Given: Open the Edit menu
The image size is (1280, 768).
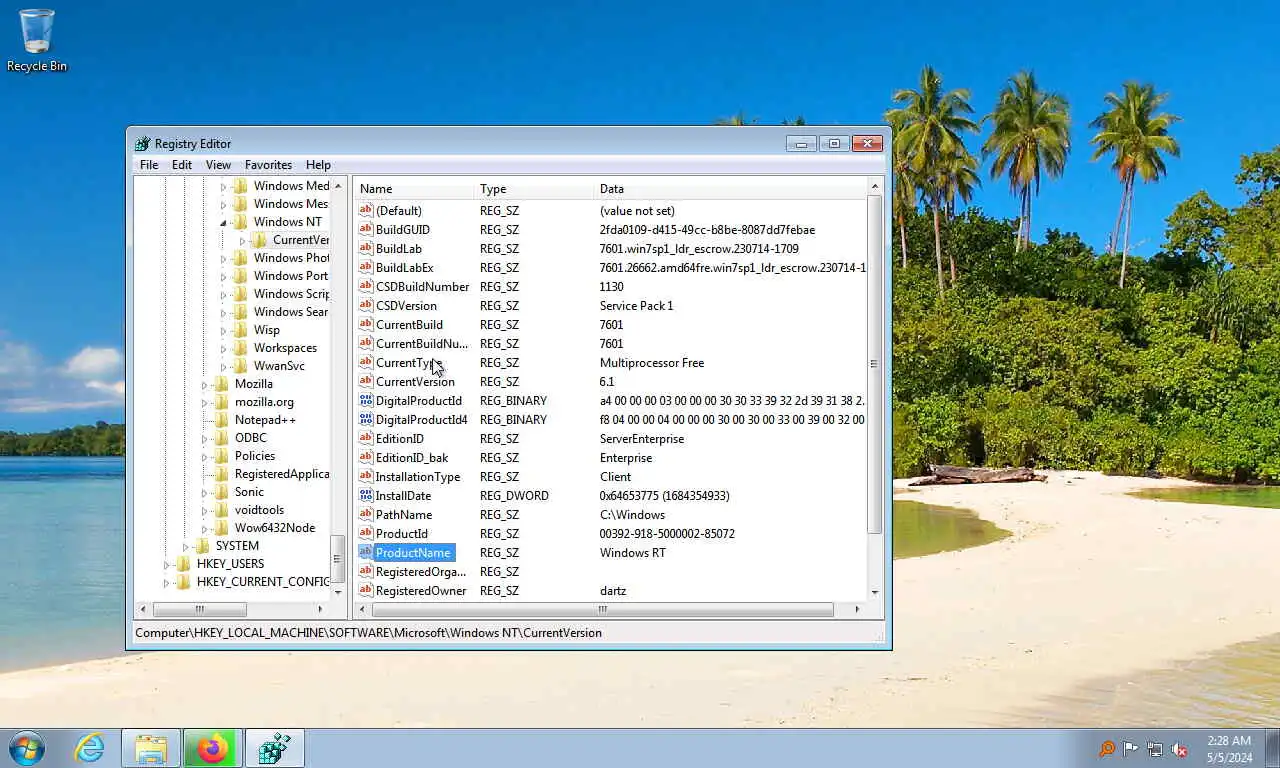Looking at the screenshot, I should 182,165.
